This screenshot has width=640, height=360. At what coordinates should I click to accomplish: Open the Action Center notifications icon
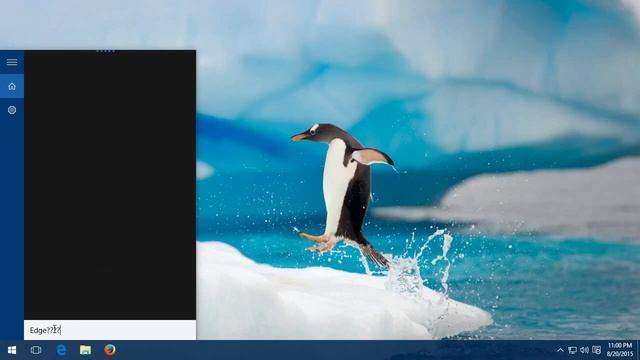[x=596, y=350]
